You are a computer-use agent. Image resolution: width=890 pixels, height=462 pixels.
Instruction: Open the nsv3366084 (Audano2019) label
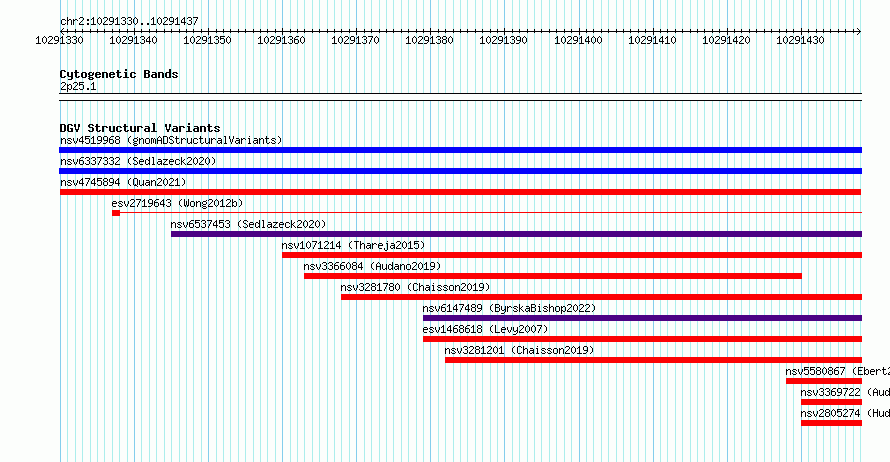coord(372,266)
